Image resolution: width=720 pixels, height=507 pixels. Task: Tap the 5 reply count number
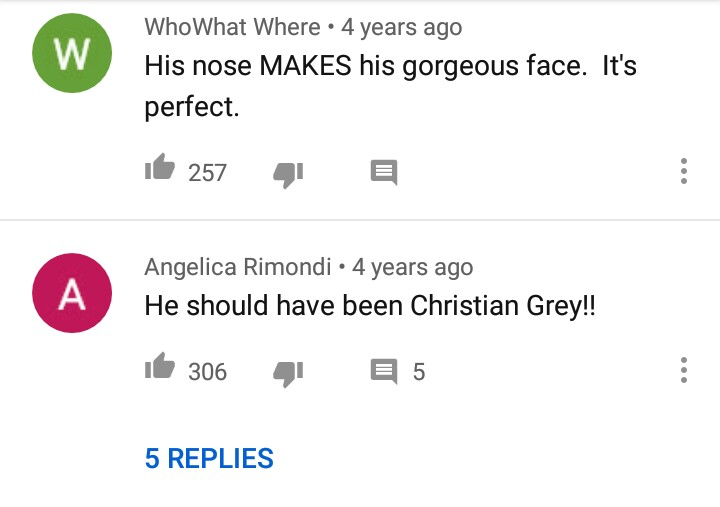coord(419,371)
